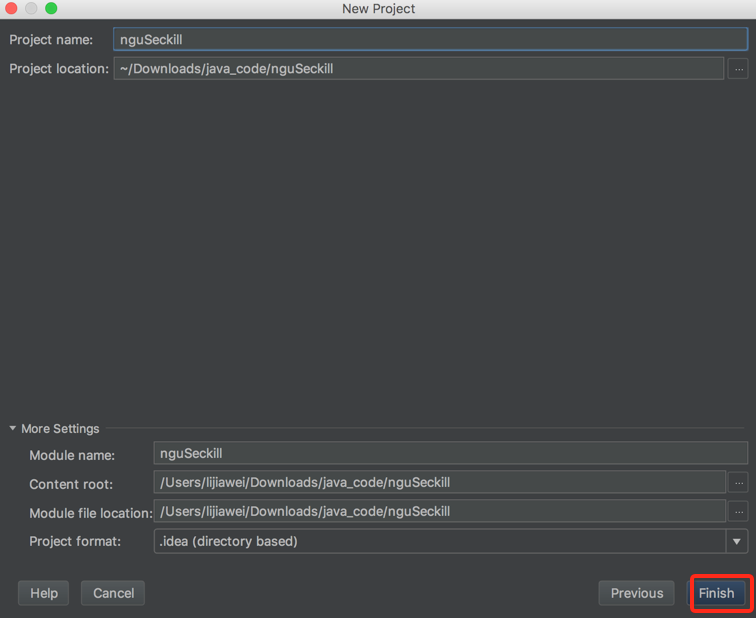Screen dimensions: 756x618
Task: Click the Help button
Action: (43, 593)
